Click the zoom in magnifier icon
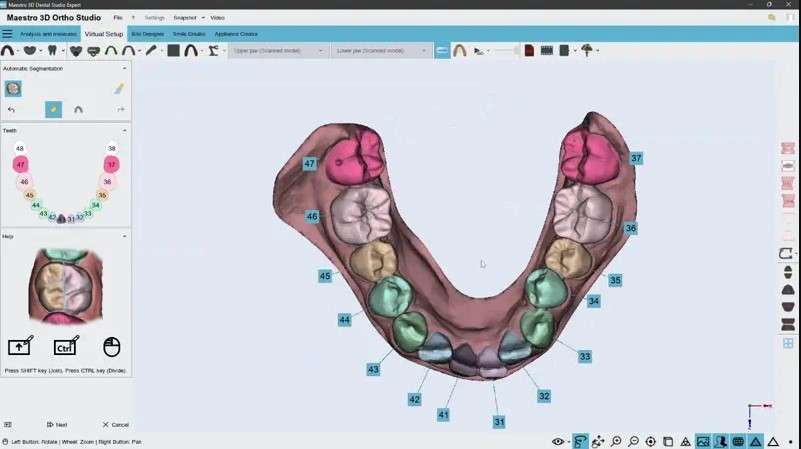This screenshot has width=801, height=449. coord(616,441)
